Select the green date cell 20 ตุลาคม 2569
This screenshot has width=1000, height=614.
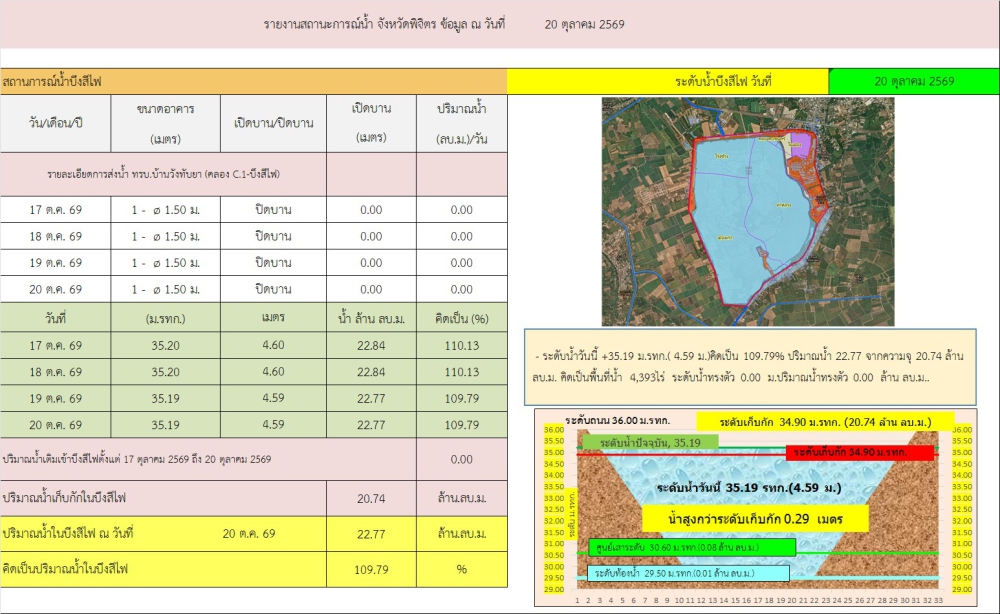[914, 82]
